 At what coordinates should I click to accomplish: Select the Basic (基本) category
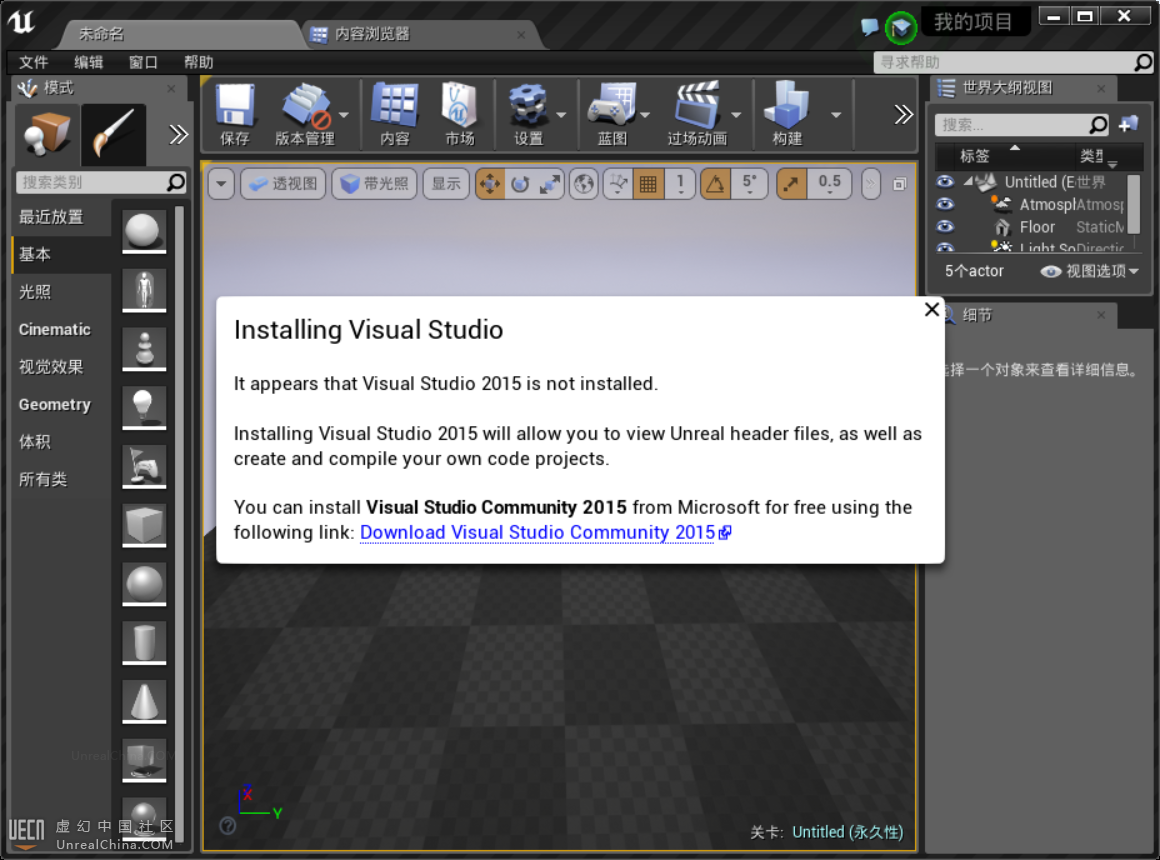point(61,255)
